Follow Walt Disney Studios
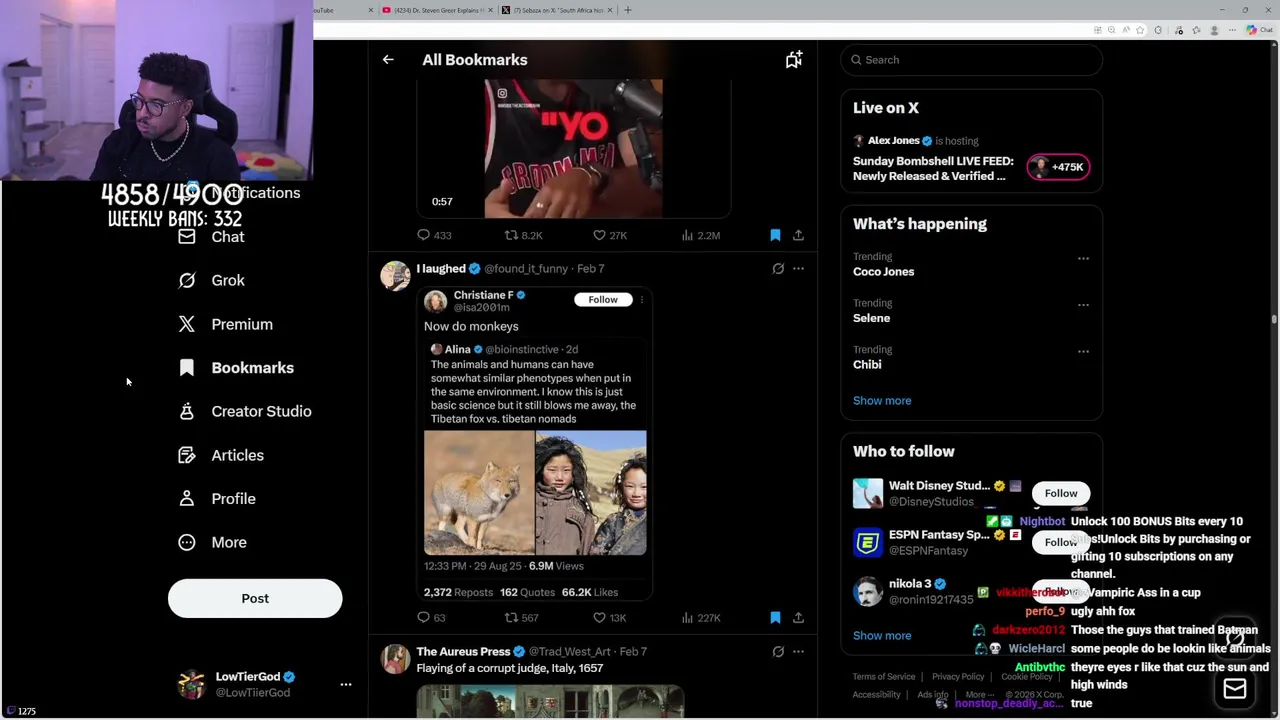This screenshot has height=720, width=1280. coord(1061,493)
